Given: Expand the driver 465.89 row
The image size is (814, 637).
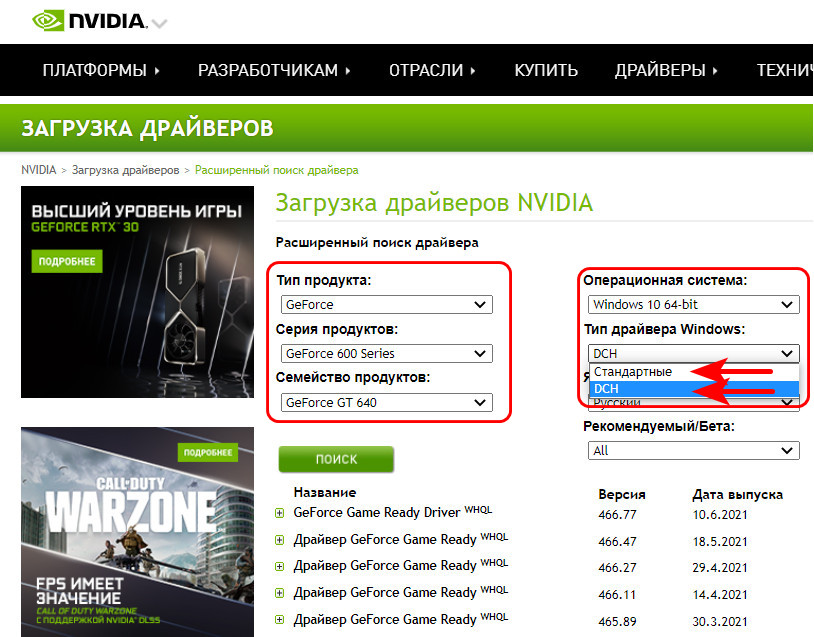Looking at the screenshot, I should click(x=279, y=620).
